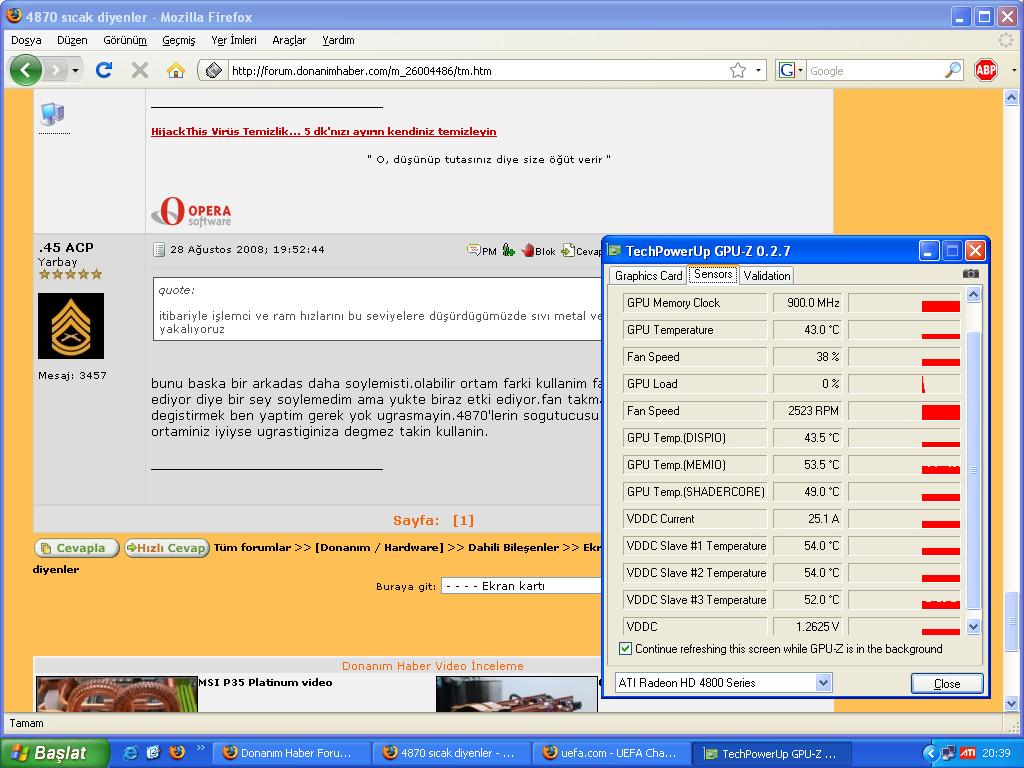
Task: Launch Firefox from quick launch bar
Action: coord(176,753)
